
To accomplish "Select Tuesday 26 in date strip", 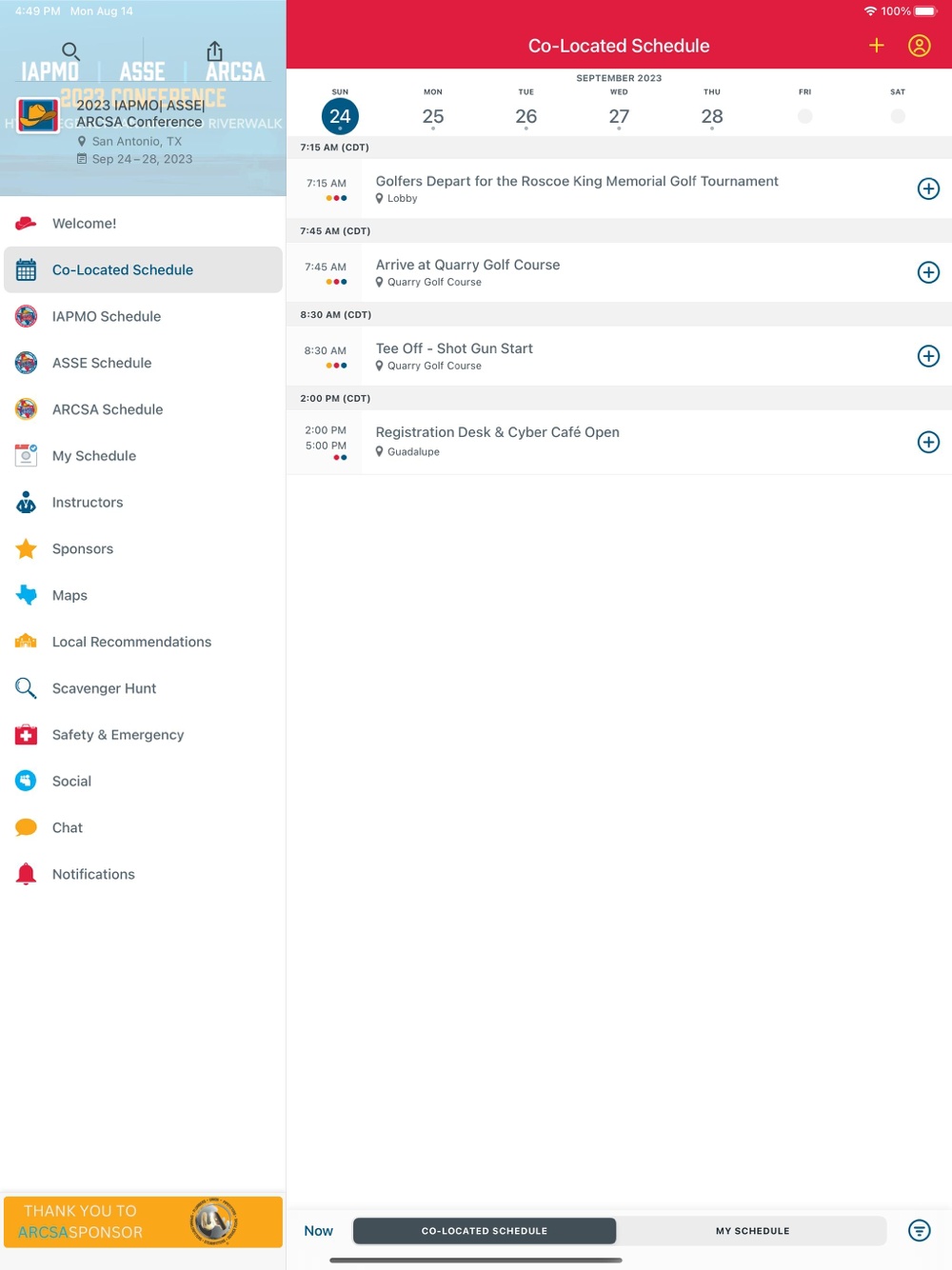I will click(x=526, y=116).
